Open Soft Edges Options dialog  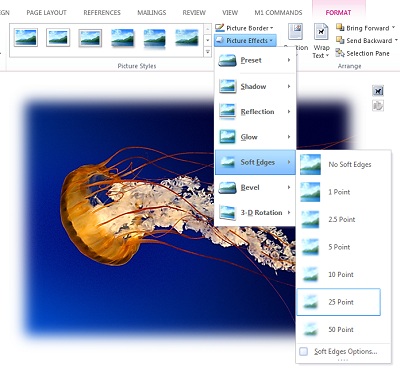tap(343, 351)
